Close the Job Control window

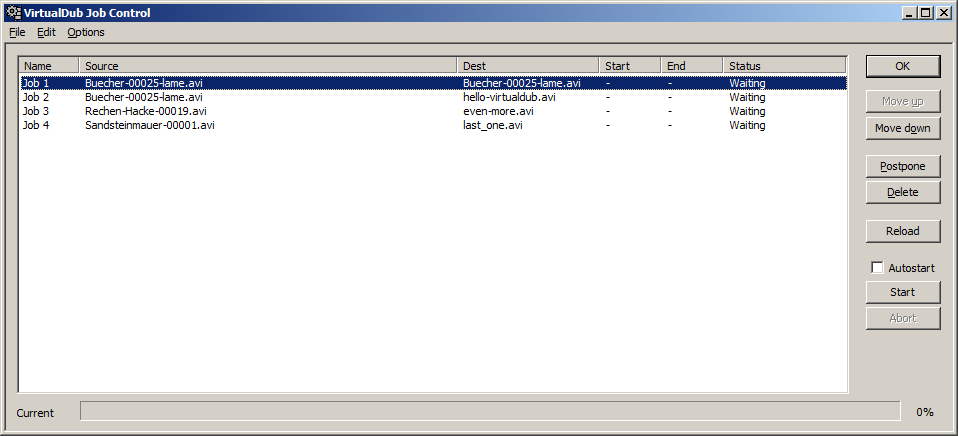(943, 12)
